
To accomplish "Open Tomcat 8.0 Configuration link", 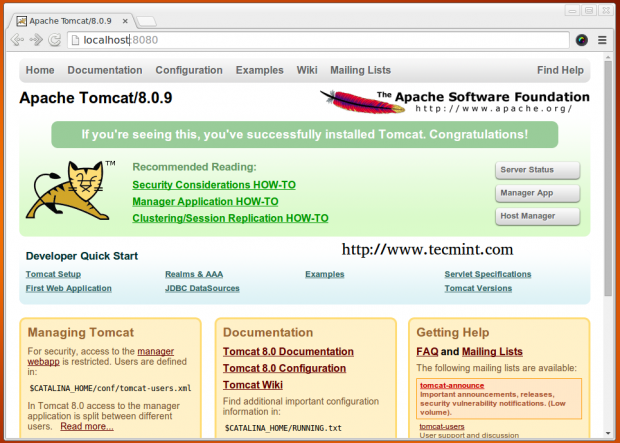I will [x=284, y=368].
